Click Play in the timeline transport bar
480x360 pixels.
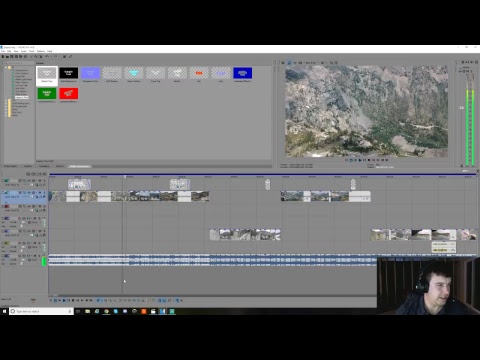64,300
